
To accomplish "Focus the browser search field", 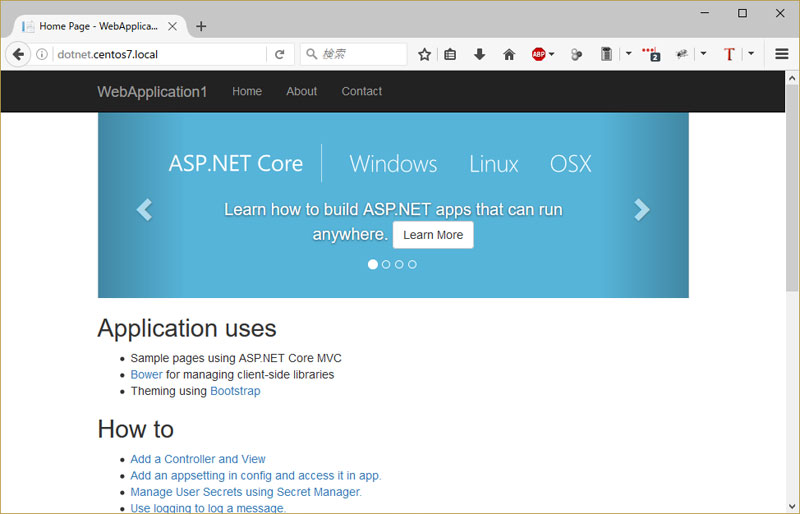I will tap(354, 54).
